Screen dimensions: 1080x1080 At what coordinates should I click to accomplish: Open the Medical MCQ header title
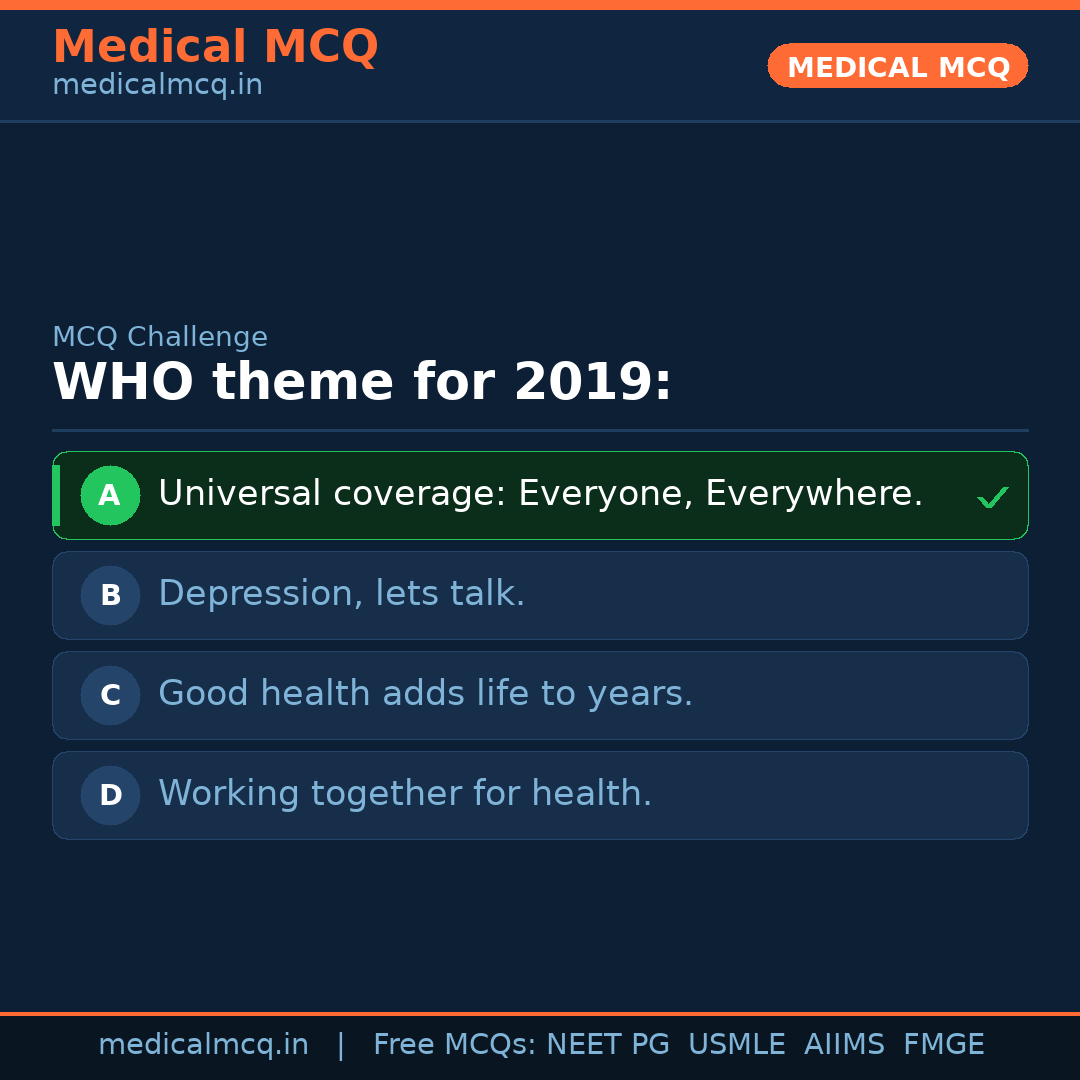(x=215, y=47)
